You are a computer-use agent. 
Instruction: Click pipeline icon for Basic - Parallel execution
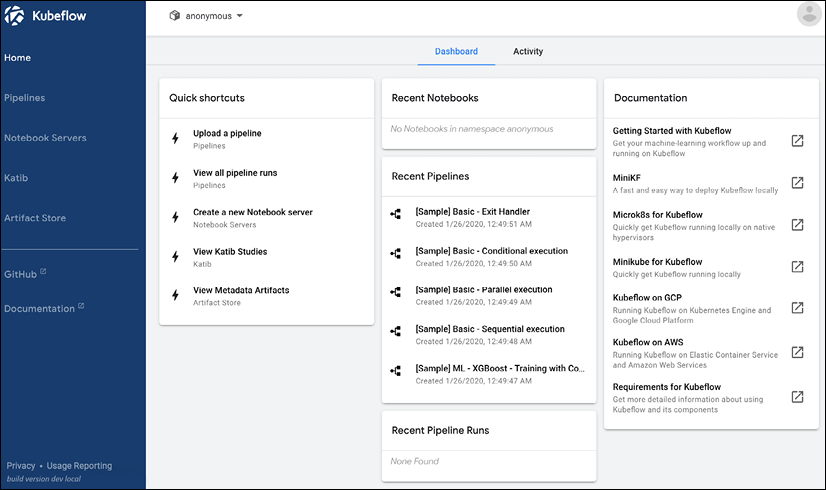[x=396, y=292]
